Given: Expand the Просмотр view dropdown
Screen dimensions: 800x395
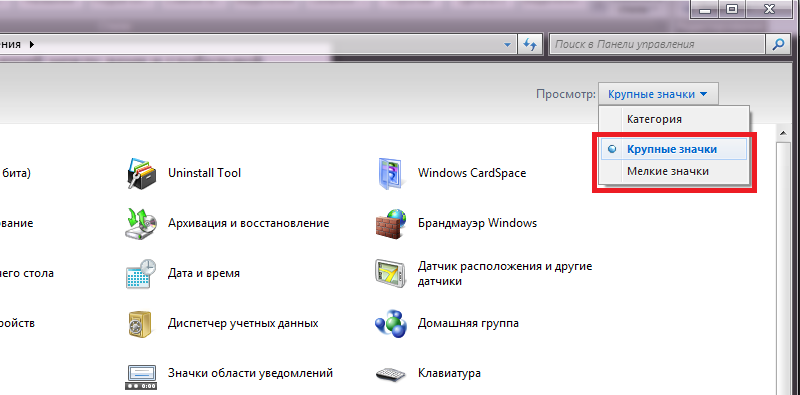Looking at the screenshot, I should click(x=658, y=94).
